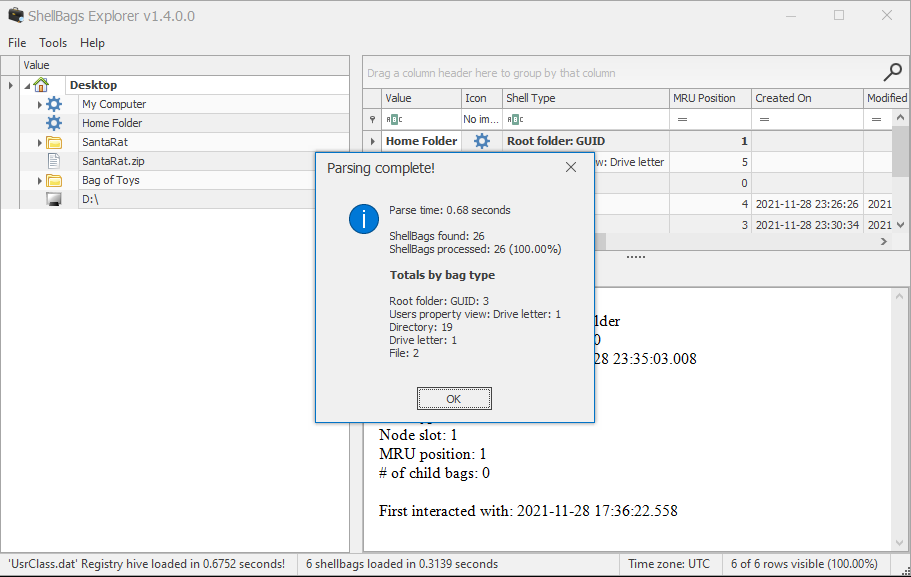Viewport: 911px width, 577px height.
Task: Collapse the Desktop tree node
Action: click(x=27, y=85)
